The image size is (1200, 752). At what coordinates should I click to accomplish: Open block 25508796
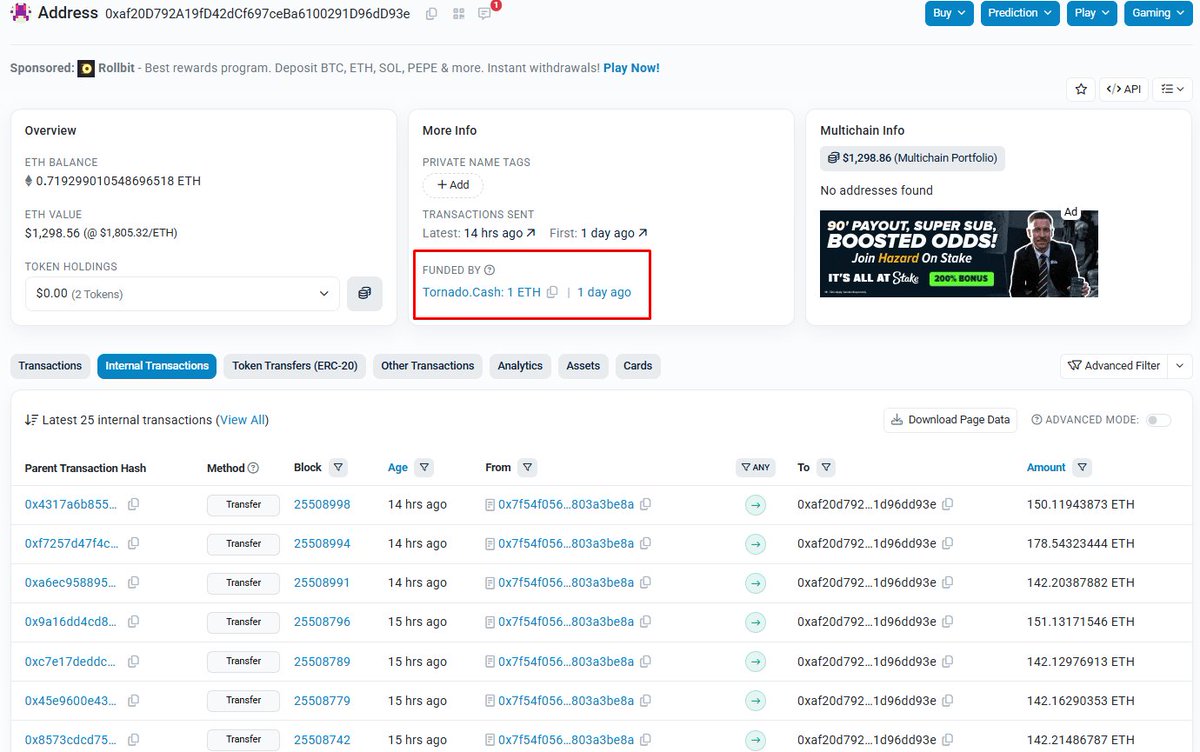pos(322,622)
